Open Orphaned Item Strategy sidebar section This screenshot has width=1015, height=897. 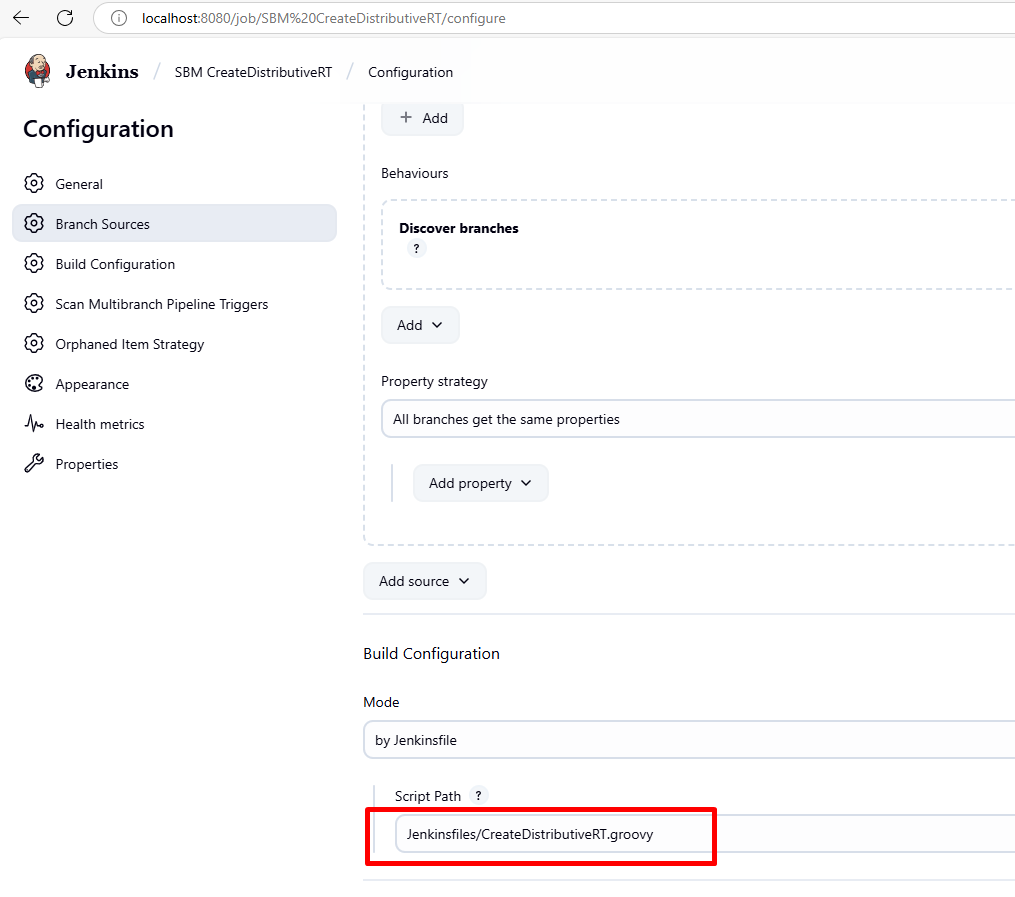(x=129, y=344)
